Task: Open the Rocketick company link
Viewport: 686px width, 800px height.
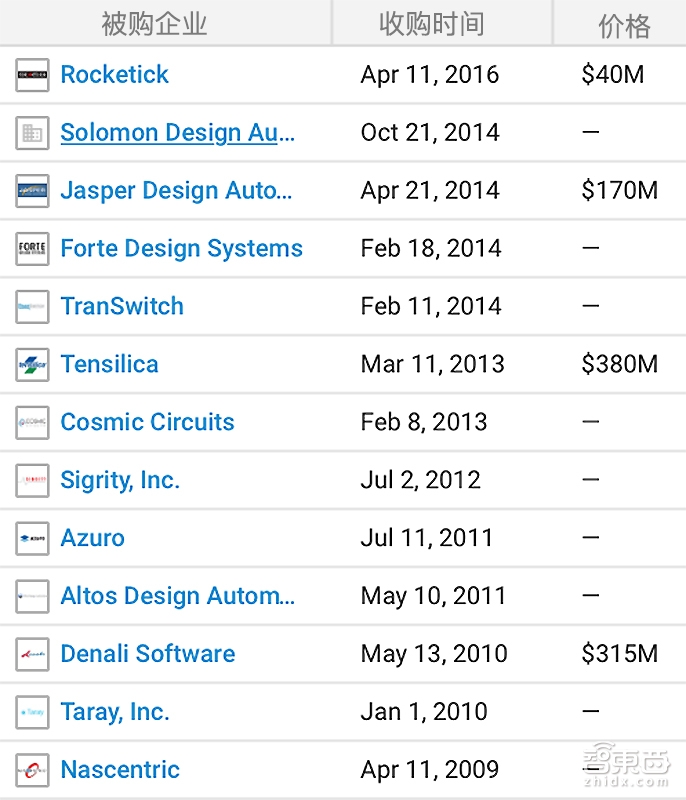Action: (x=114, y=75)
